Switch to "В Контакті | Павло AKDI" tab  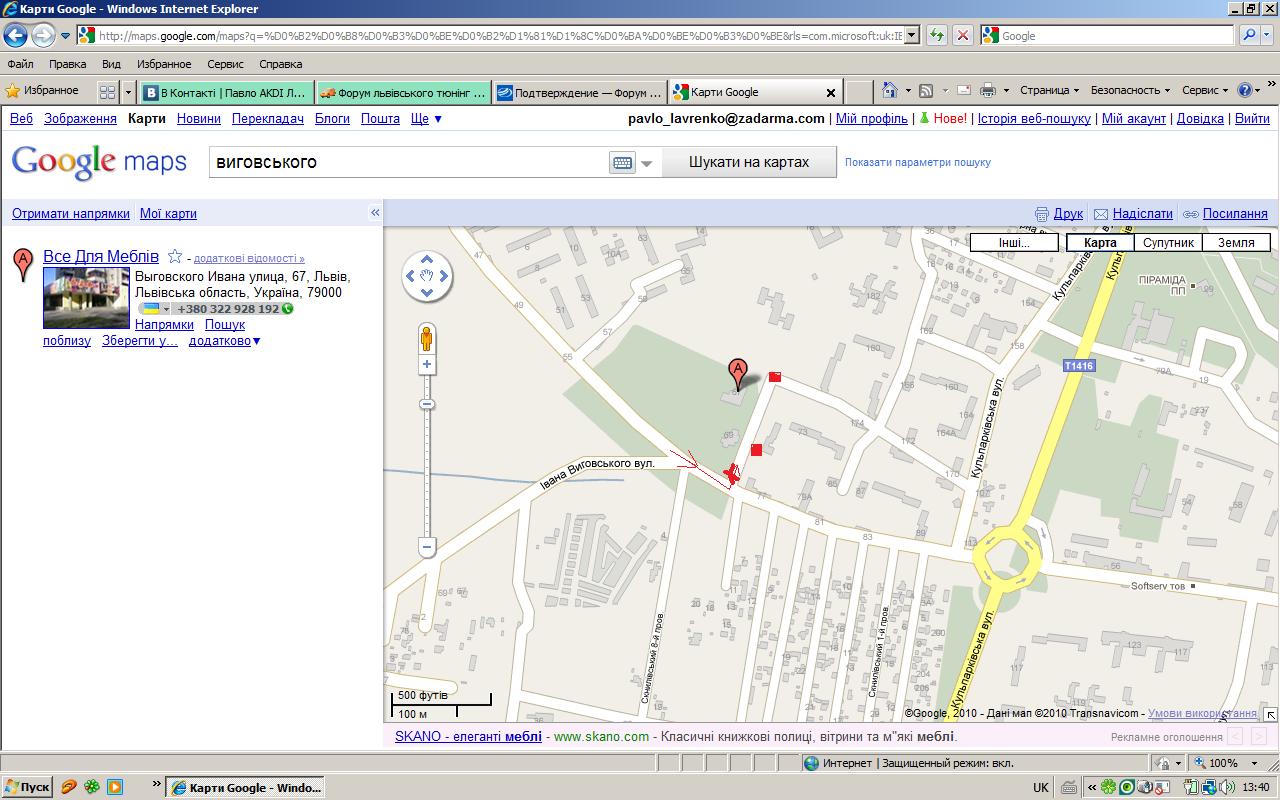tap(226, 92)
